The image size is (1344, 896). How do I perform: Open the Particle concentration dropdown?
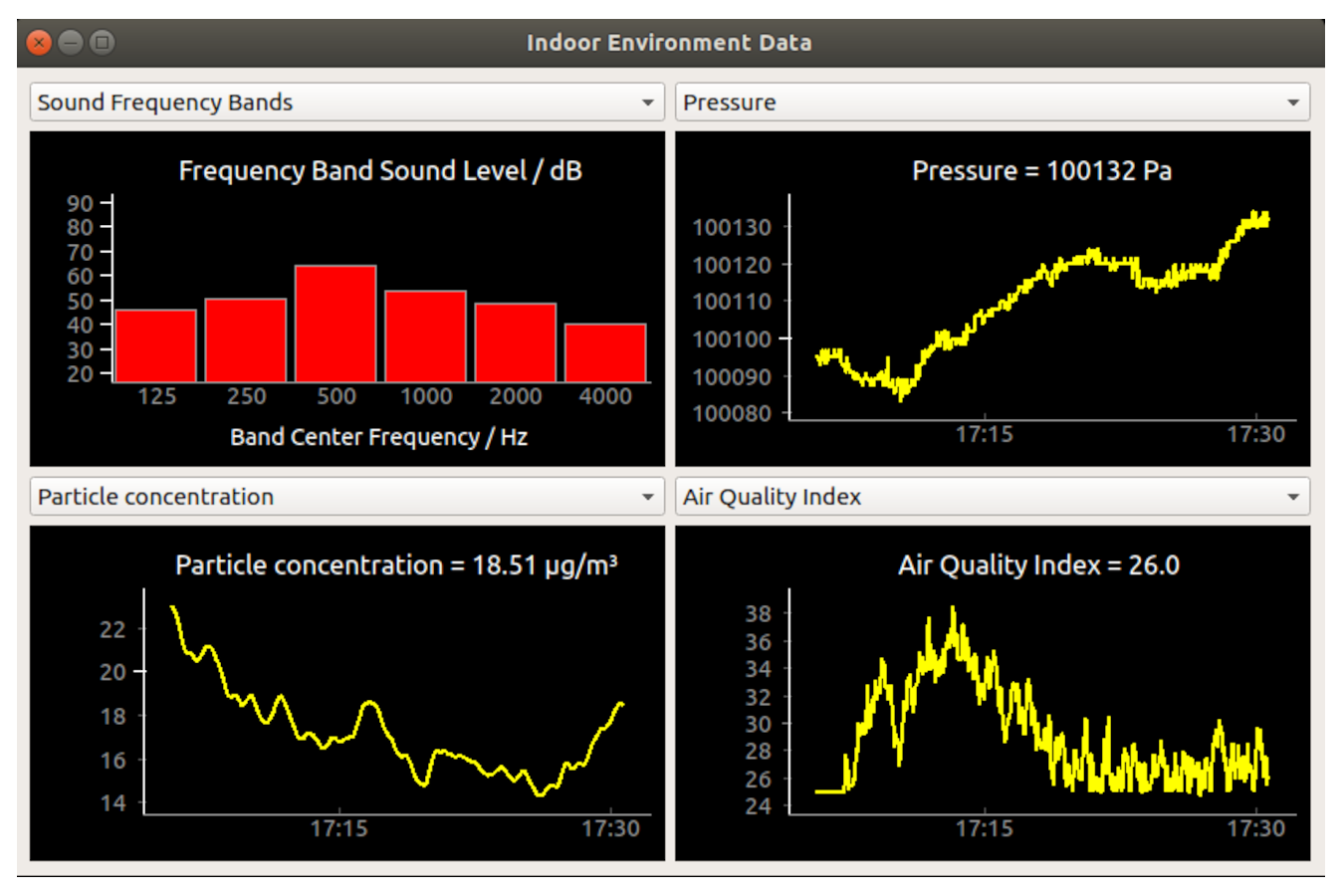(346, 497)
